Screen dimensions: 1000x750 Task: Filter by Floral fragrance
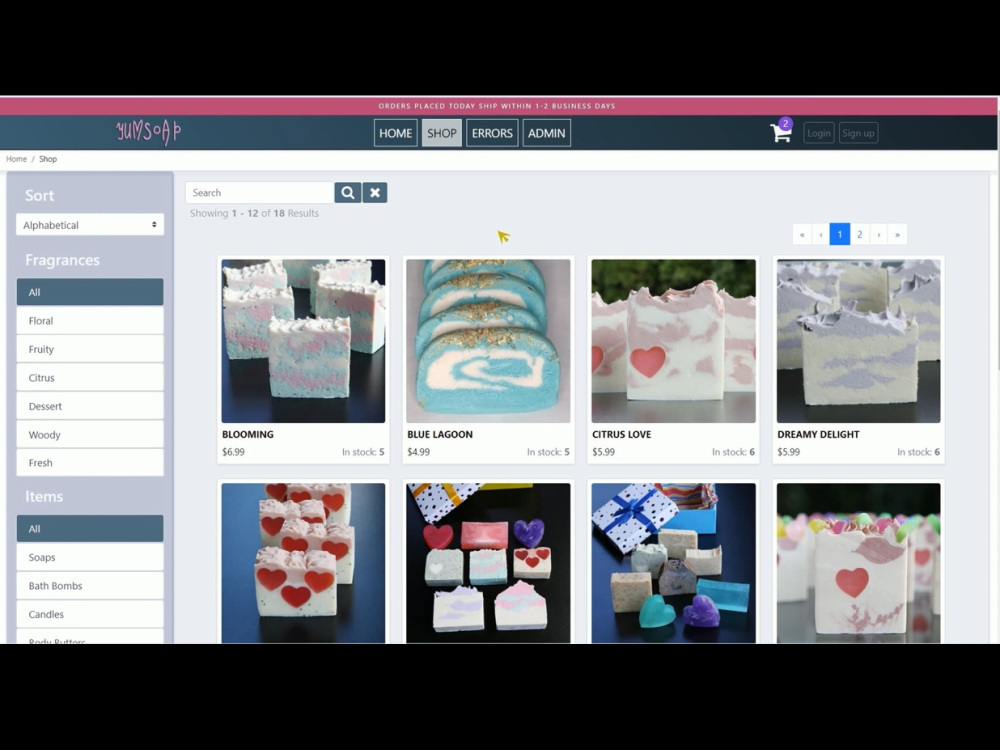coord(90,321)
